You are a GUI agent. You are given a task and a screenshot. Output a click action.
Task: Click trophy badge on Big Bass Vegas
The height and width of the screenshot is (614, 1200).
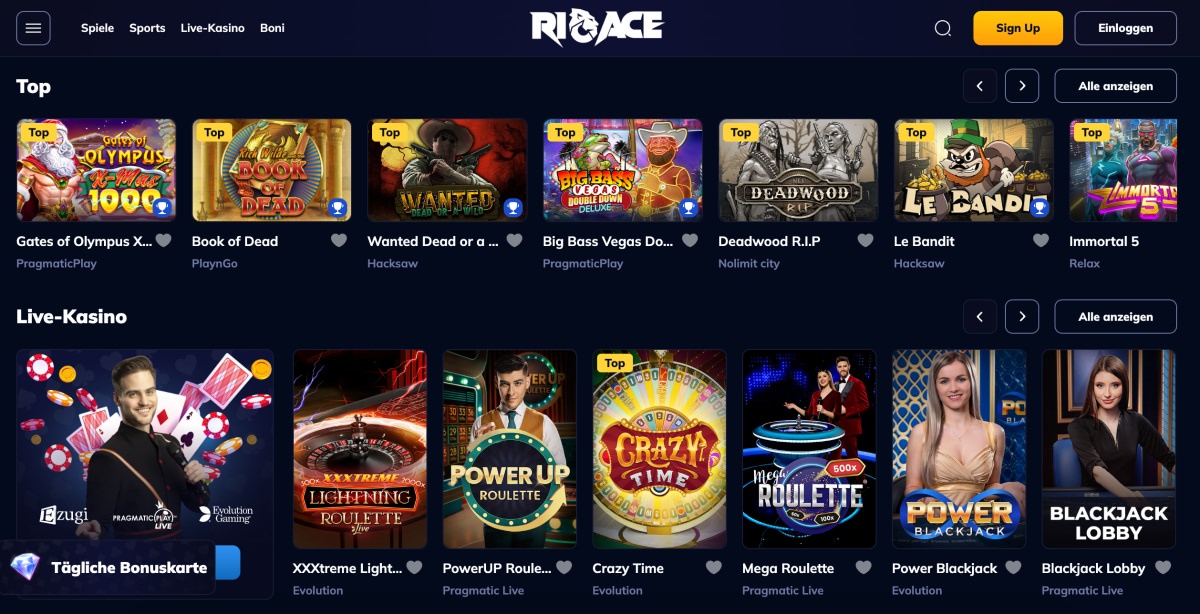click(x=688, y=208)
